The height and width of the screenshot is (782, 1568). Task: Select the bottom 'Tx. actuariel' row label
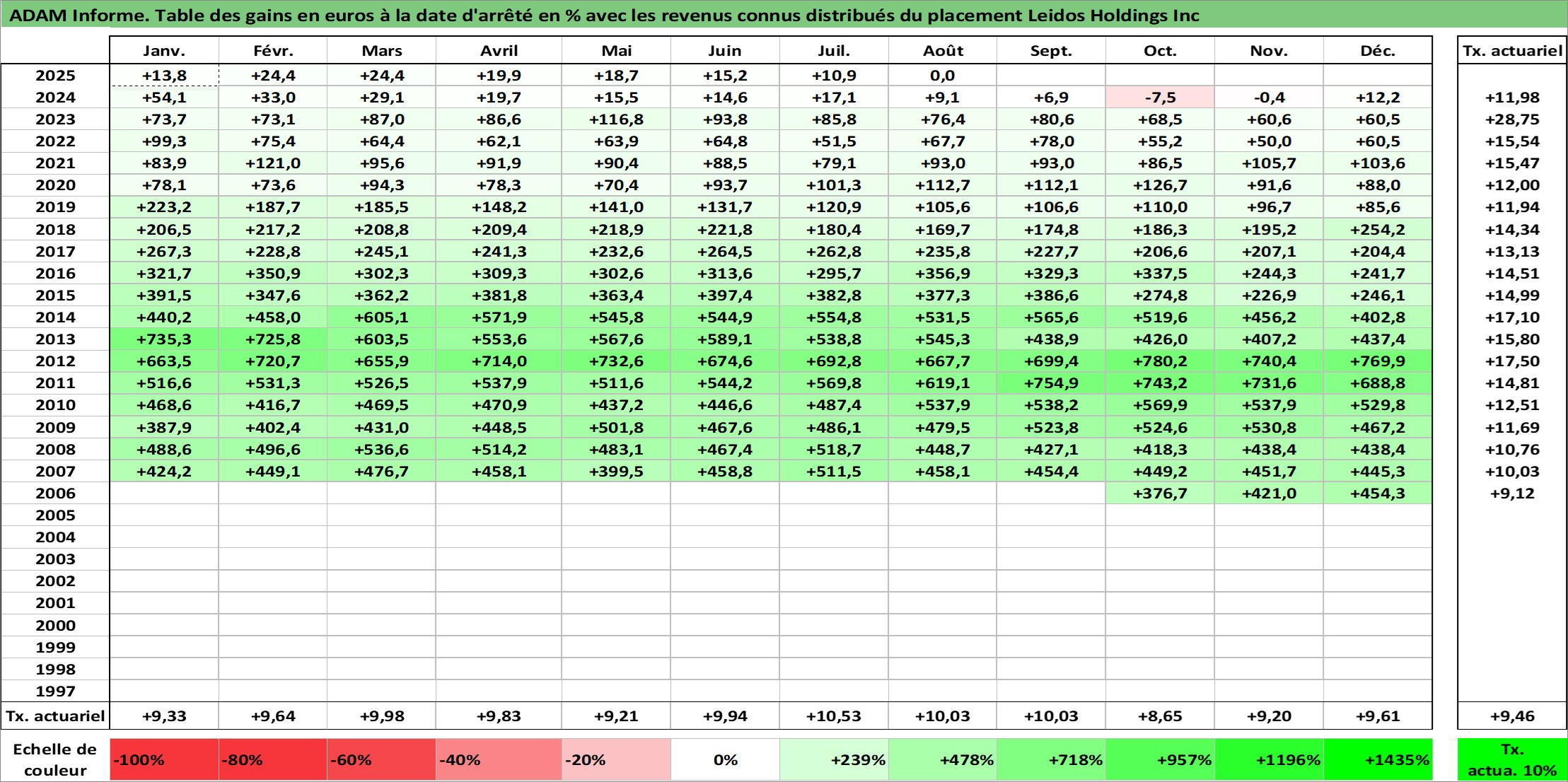point(55,716)
